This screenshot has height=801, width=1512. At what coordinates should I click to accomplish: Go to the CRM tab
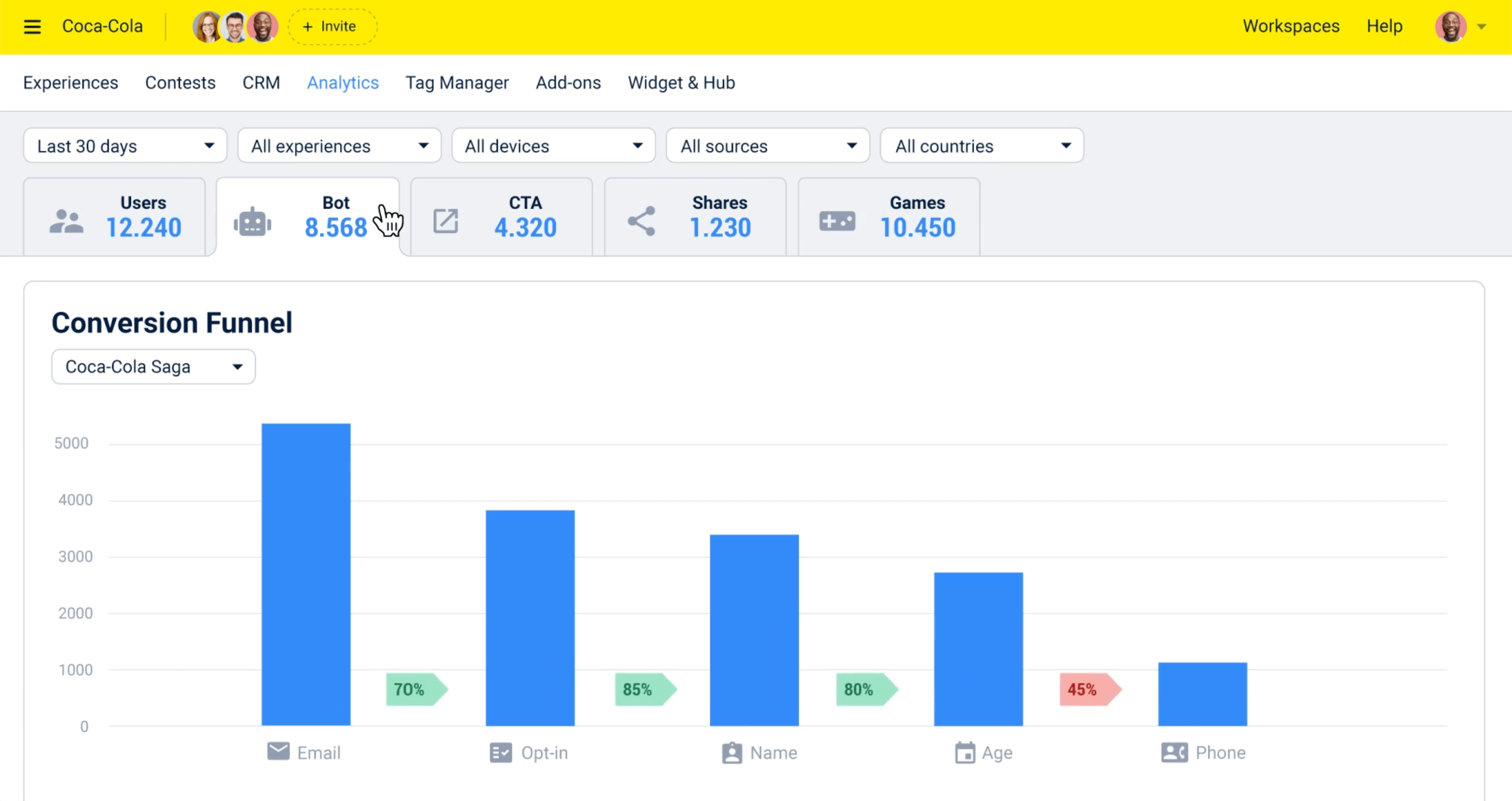(261, 83)
